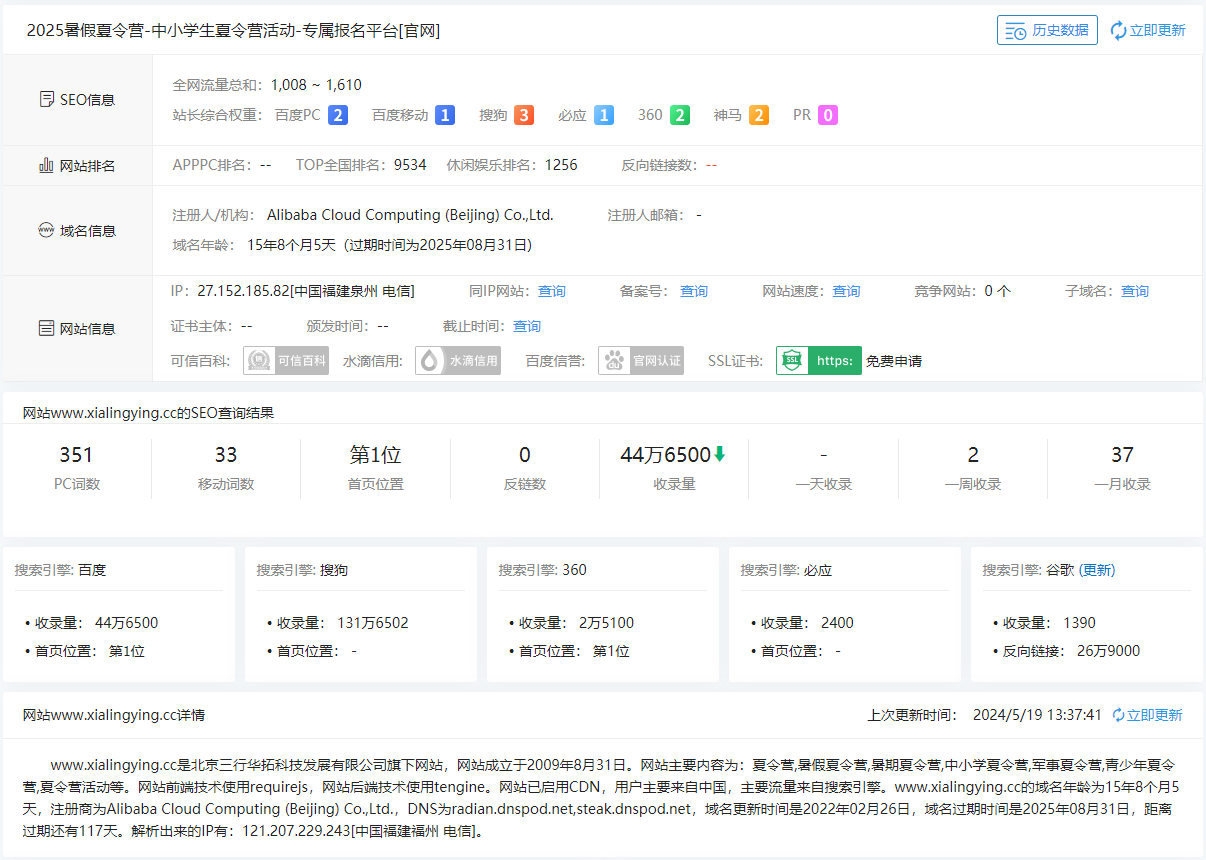Click 查询 next to 截止时间
Image resolution: width=1206 pixels, height=860 pixels.
[527, 326]
